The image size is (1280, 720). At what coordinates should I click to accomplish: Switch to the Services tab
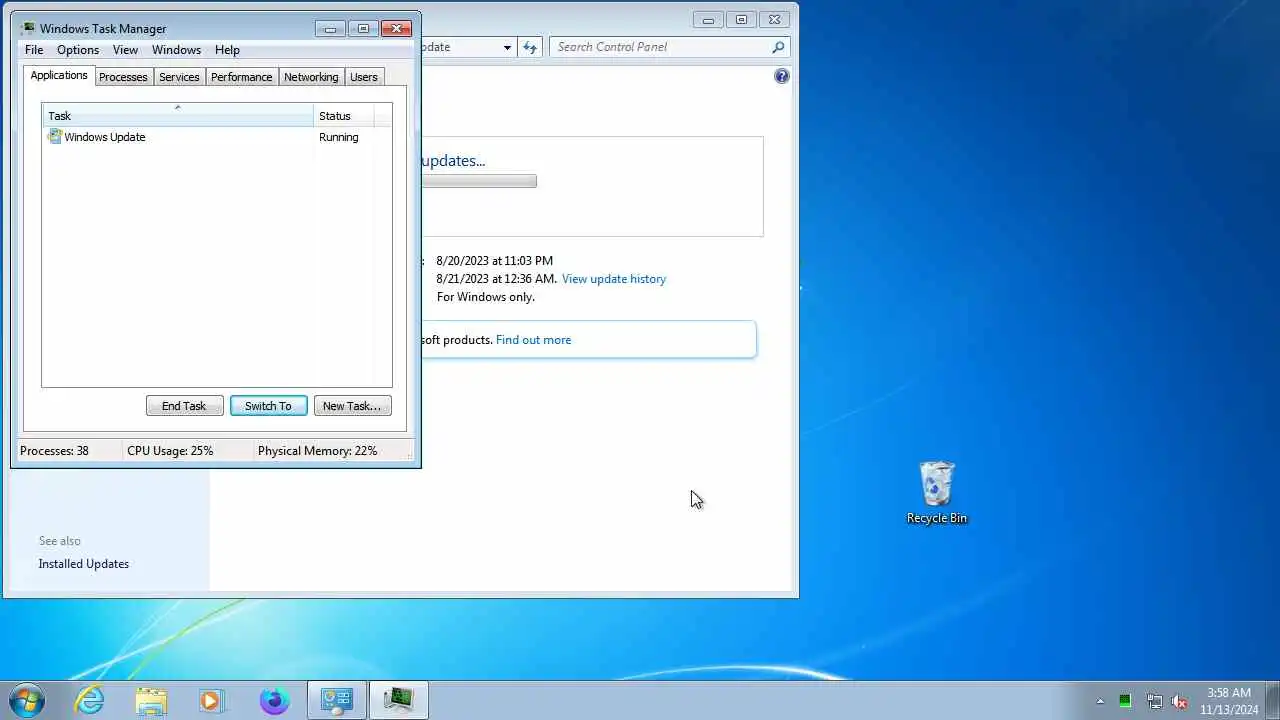(x=179, y=77)
